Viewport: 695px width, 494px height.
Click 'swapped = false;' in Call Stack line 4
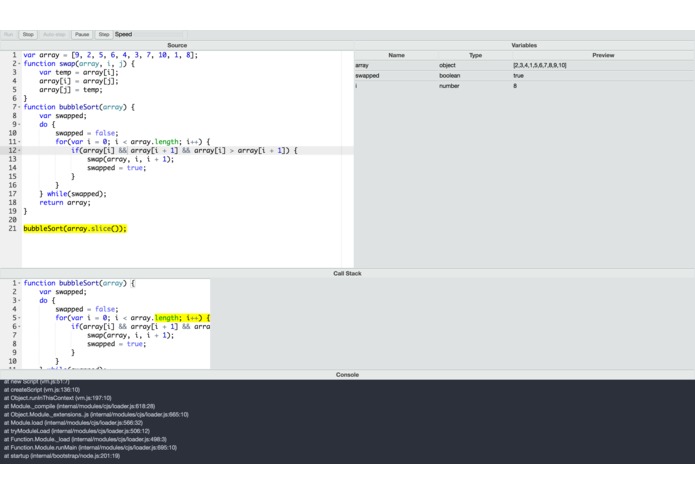click(x=87, y=309)
